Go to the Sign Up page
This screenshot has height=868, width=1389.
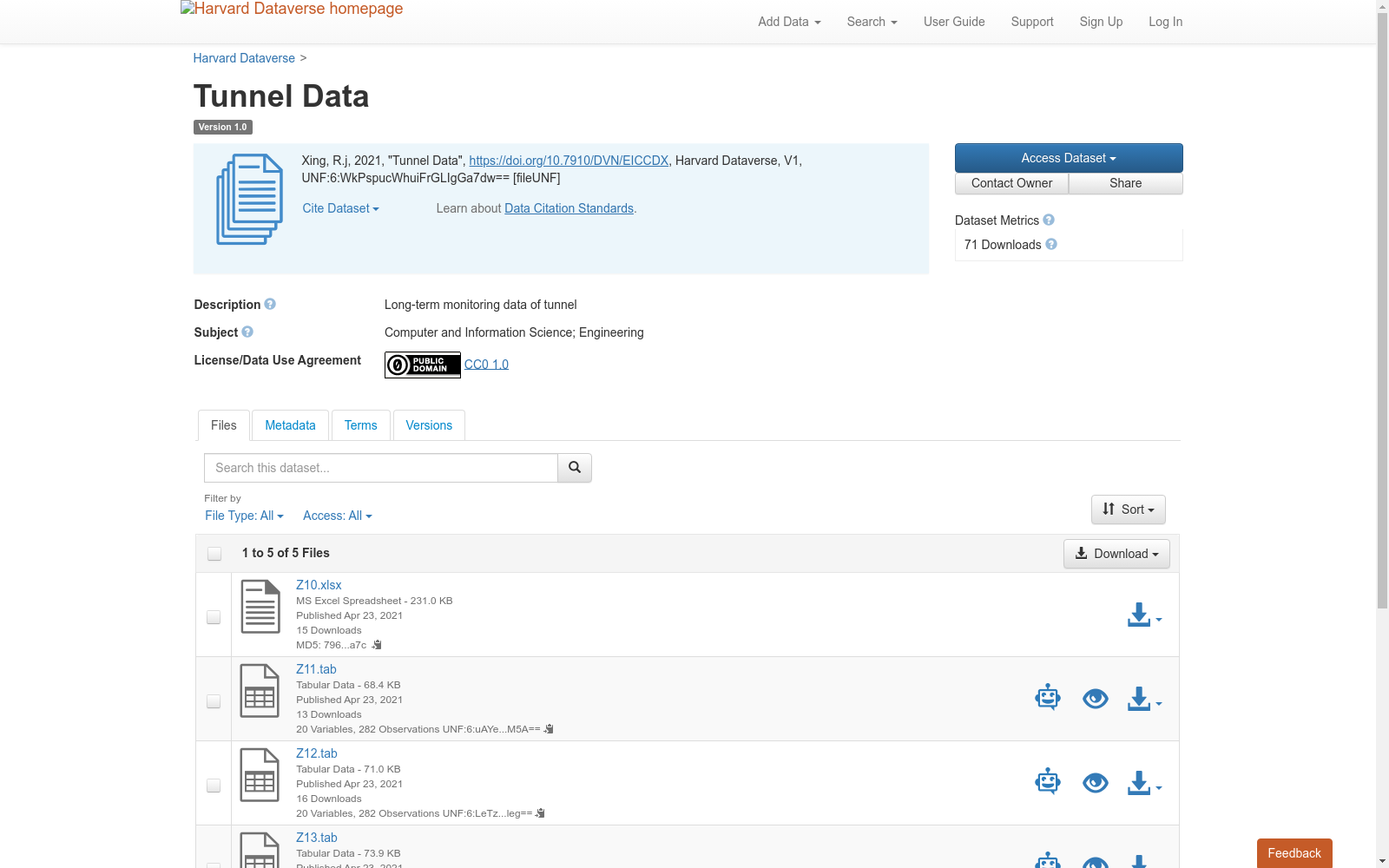click(x=1101, y=22)
